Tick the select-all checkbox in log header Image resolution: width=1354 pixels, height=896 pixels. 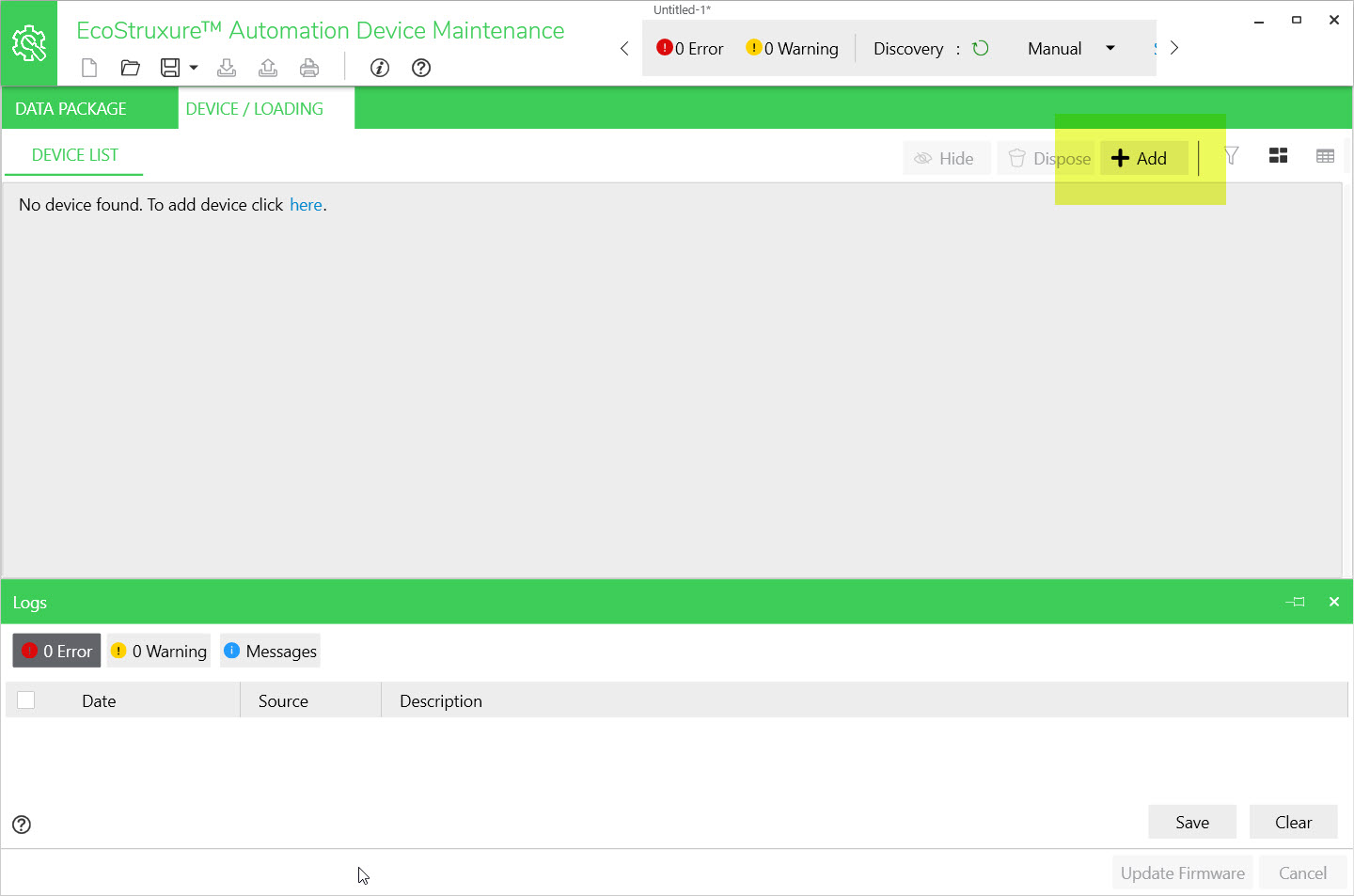point(26,700)
